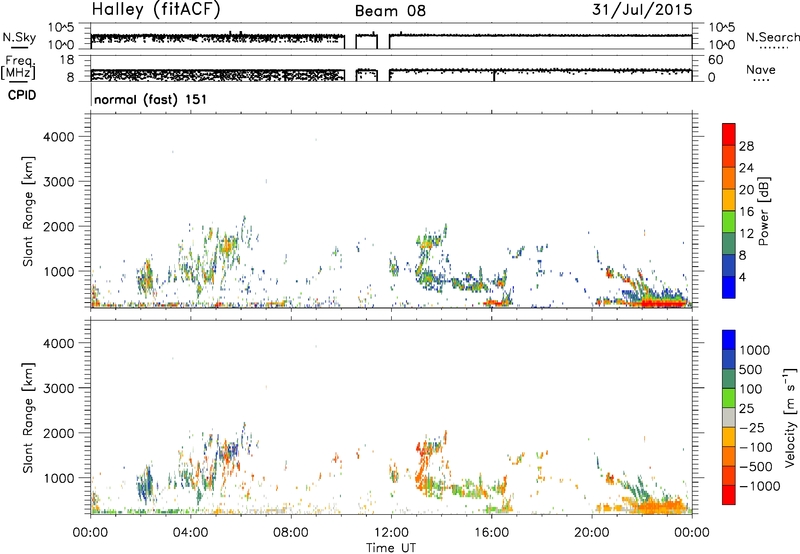
Task: Select the "60" Nave tick label
Action: [715, 60]
